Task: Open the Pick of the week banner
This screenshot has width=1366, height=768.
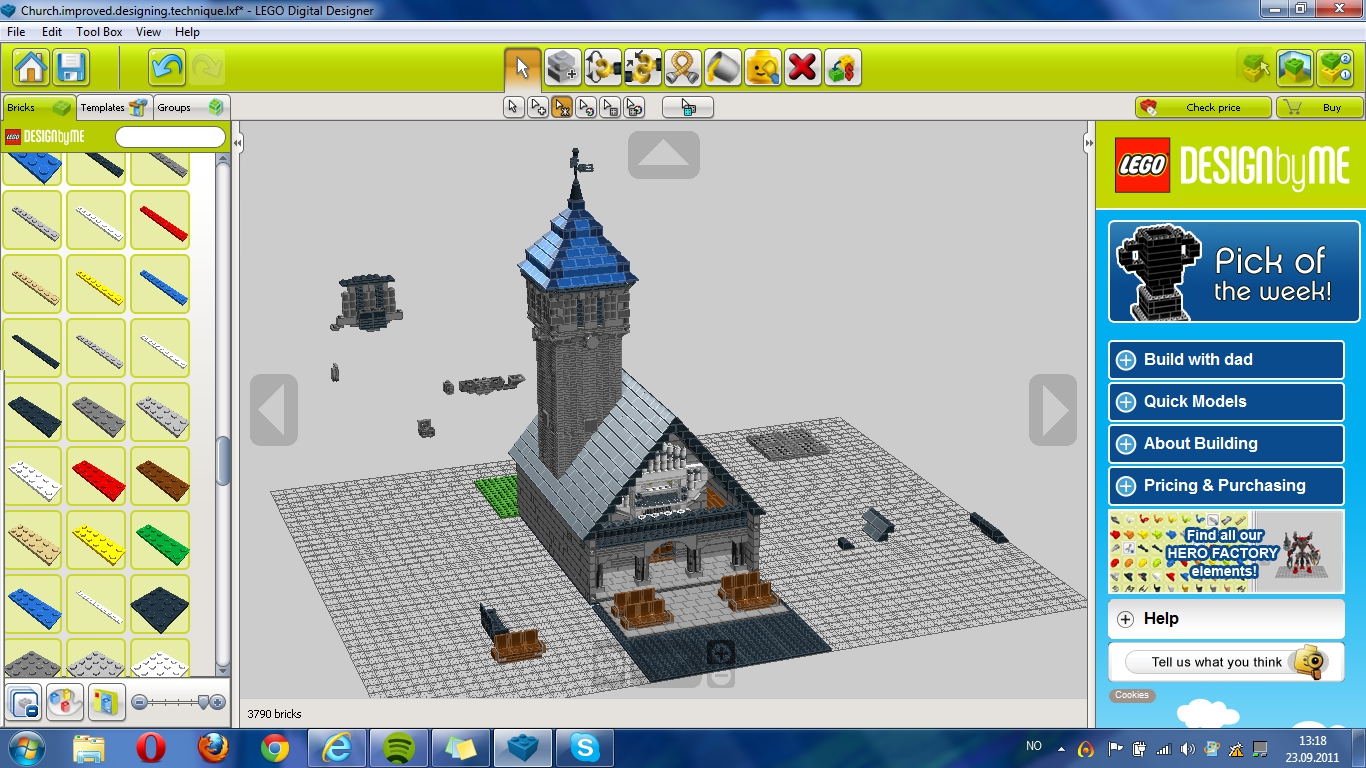Action: [1234, 271]
